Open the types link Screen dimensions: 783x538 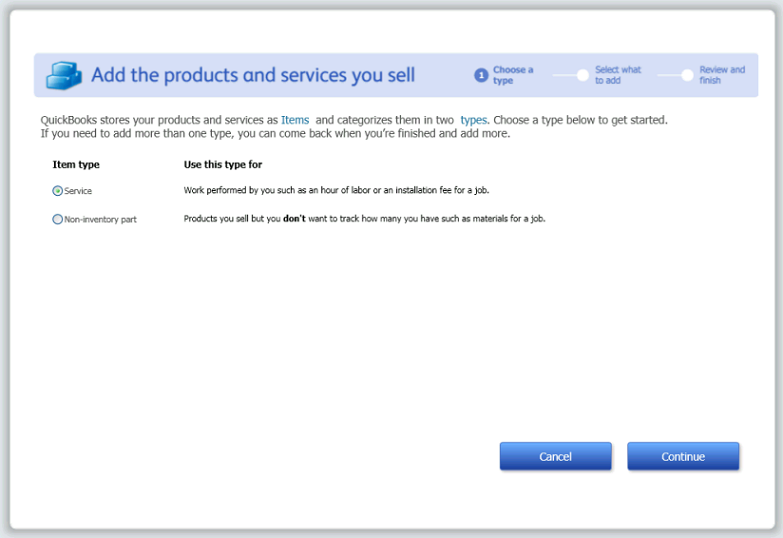point(473,120)
